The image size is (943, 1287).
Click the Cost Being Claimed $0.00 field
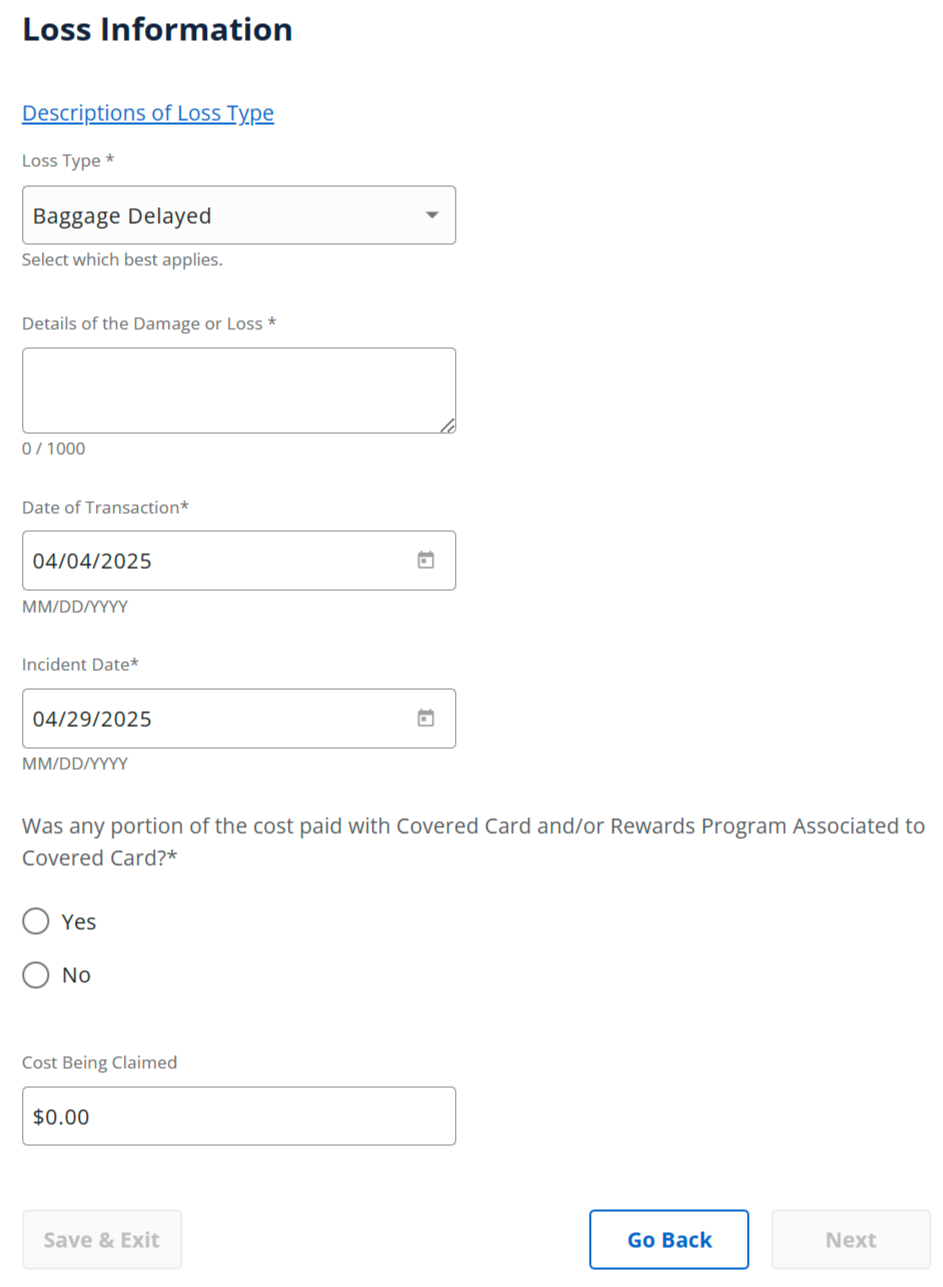tap(238, 1116)
